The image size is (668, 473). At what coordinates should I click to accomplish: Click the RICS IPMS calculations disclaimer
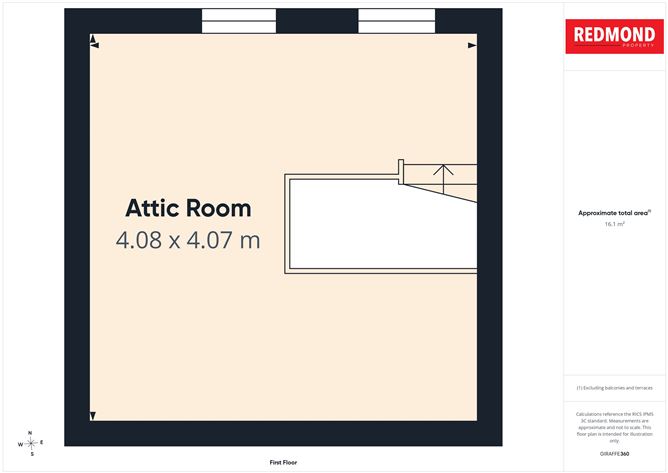pos(614,427)
